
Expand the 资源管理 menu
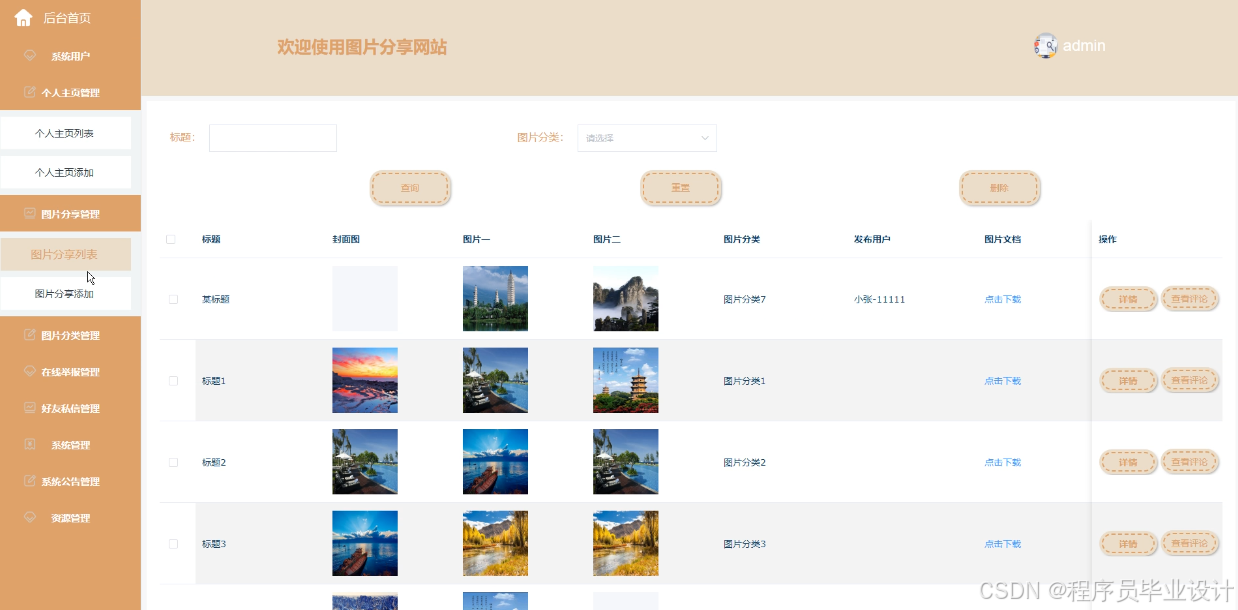[x=70, y=517]
